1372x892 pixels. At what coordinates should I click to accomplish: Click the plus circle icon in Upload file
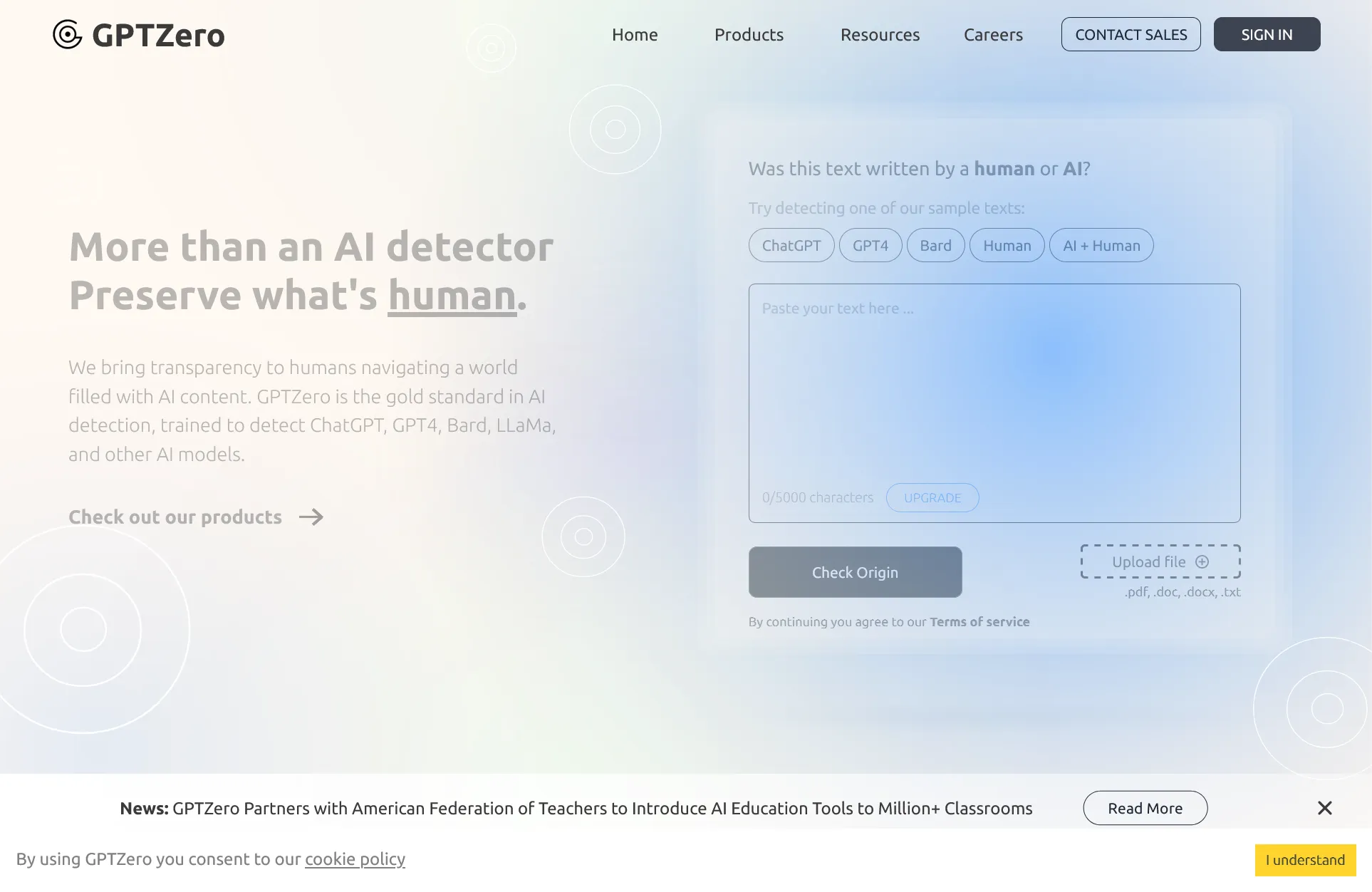pyautogui.click(x=1202, y=561)
